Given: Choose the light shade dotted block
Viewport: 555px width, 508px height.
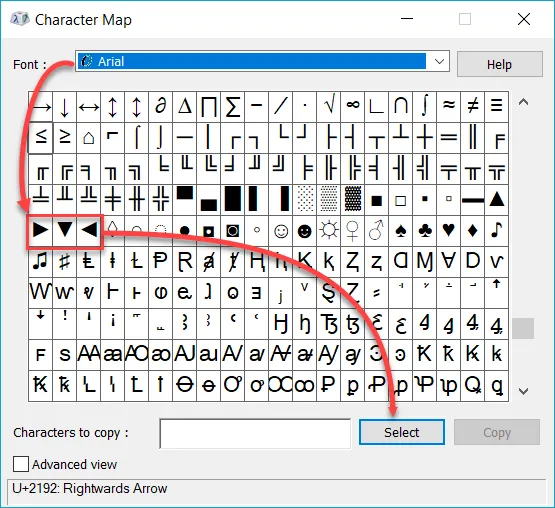Looking at the screenshot, I should point(304,200).
